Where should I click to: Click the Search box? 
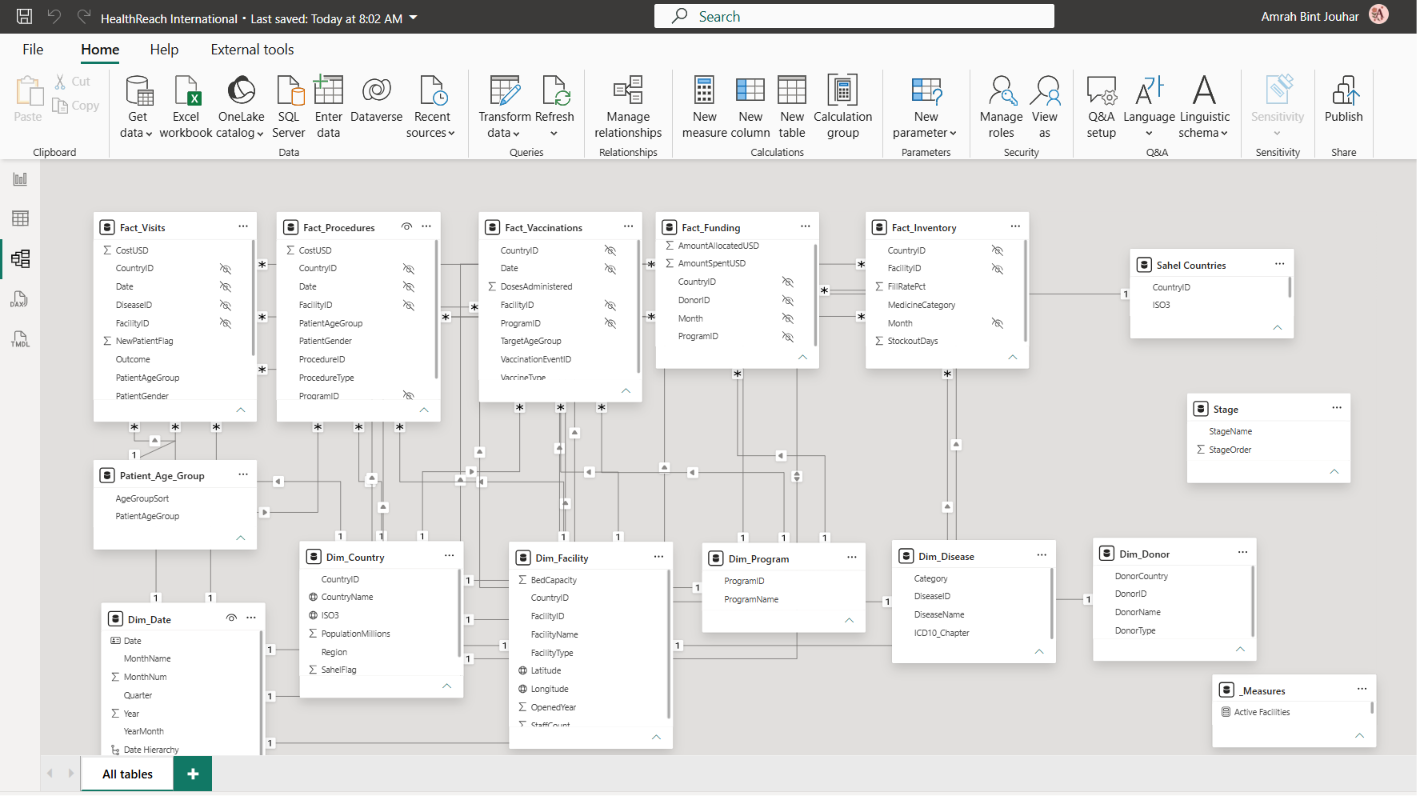pyautogui.click(x=854, y=16)
